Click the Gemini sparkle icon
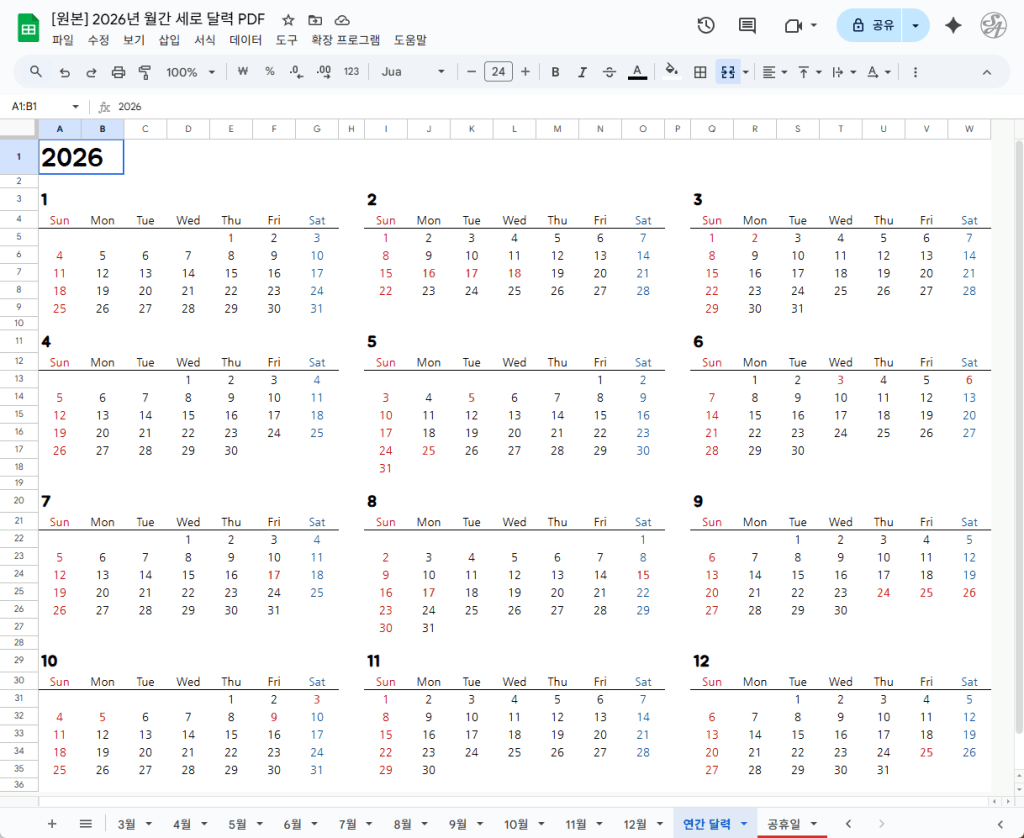1024x838 pixels. tap(953, 25)
